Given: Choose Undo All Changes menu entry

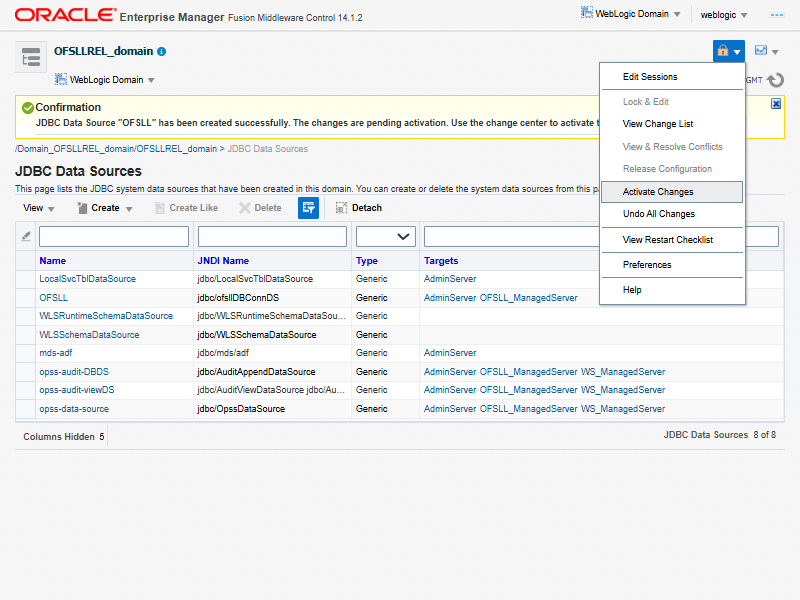Looking at the screenshot, I should [658, 214].
